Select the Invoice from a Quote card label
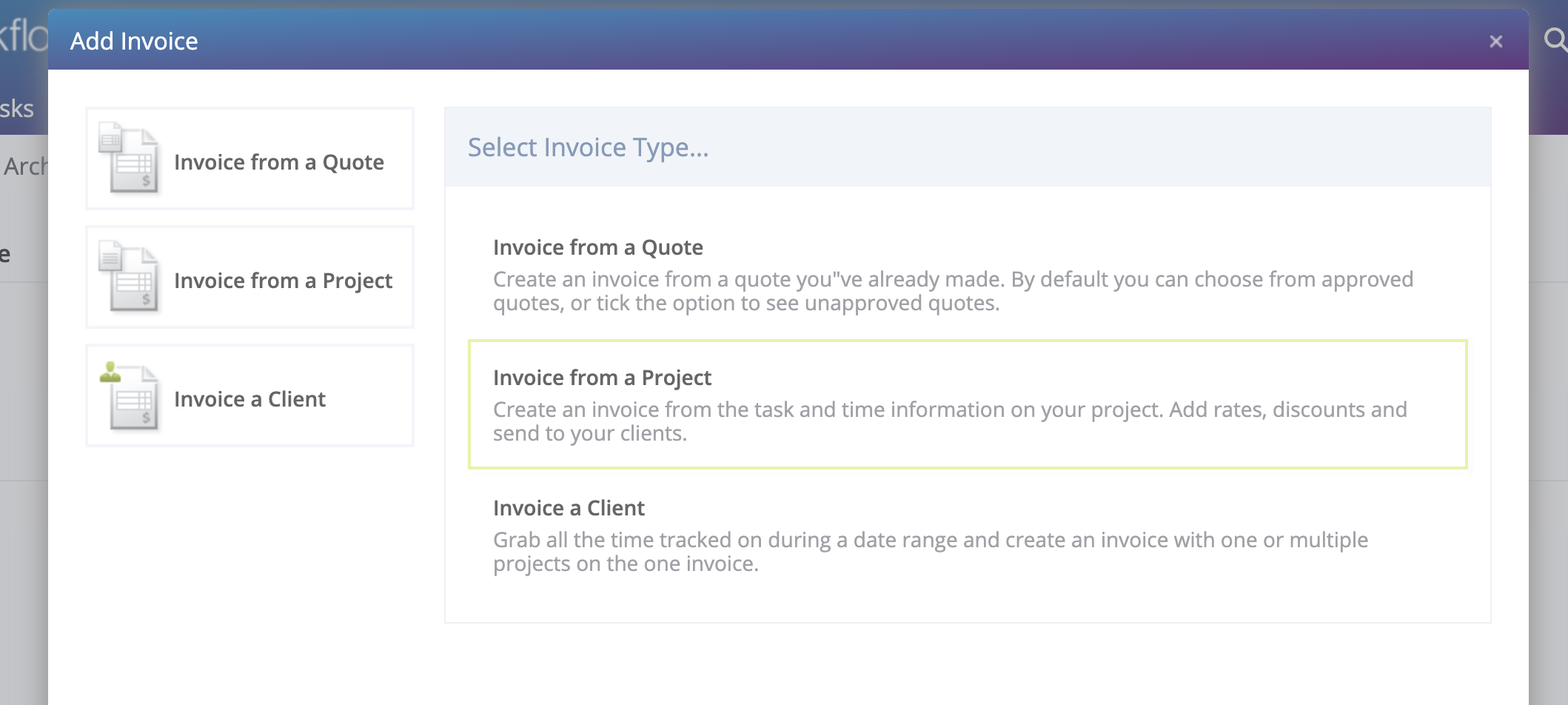The height and width of the screenshot is (705, 1568). coord(279,162)
